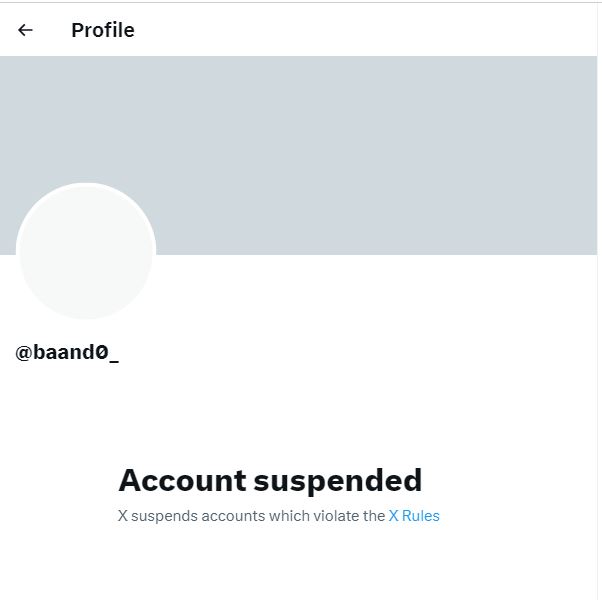This screenshot has height=600, width=602.
Task: Select the @baand0_ username handle
Action: 67,352
